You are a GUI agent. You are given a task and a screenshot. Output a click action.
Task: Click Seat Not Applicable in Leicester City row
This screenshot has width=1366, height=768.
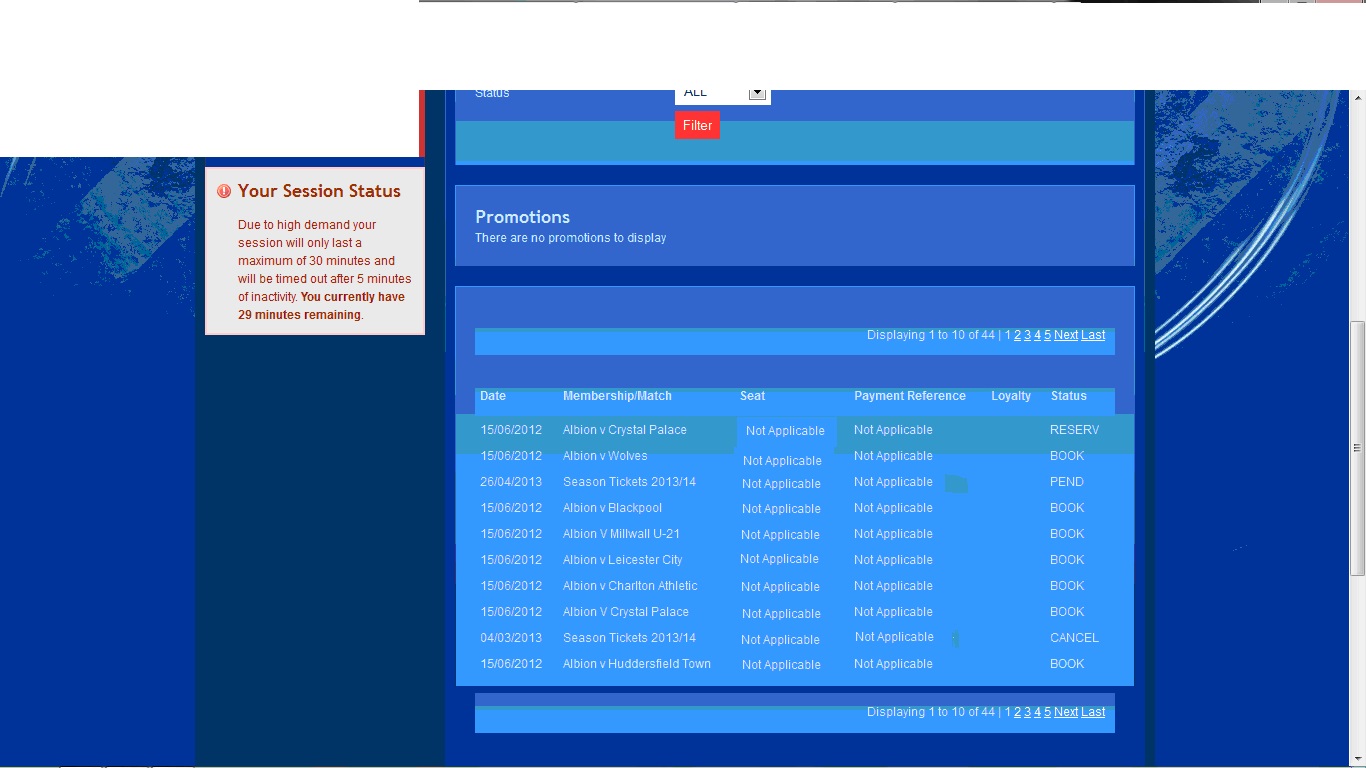[779, 559]
